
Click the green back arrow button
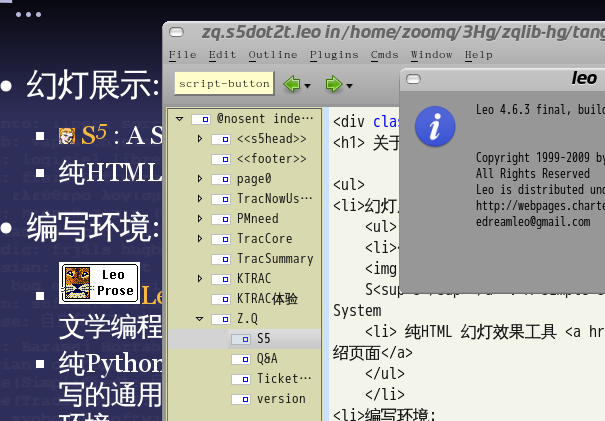(292, 84)
